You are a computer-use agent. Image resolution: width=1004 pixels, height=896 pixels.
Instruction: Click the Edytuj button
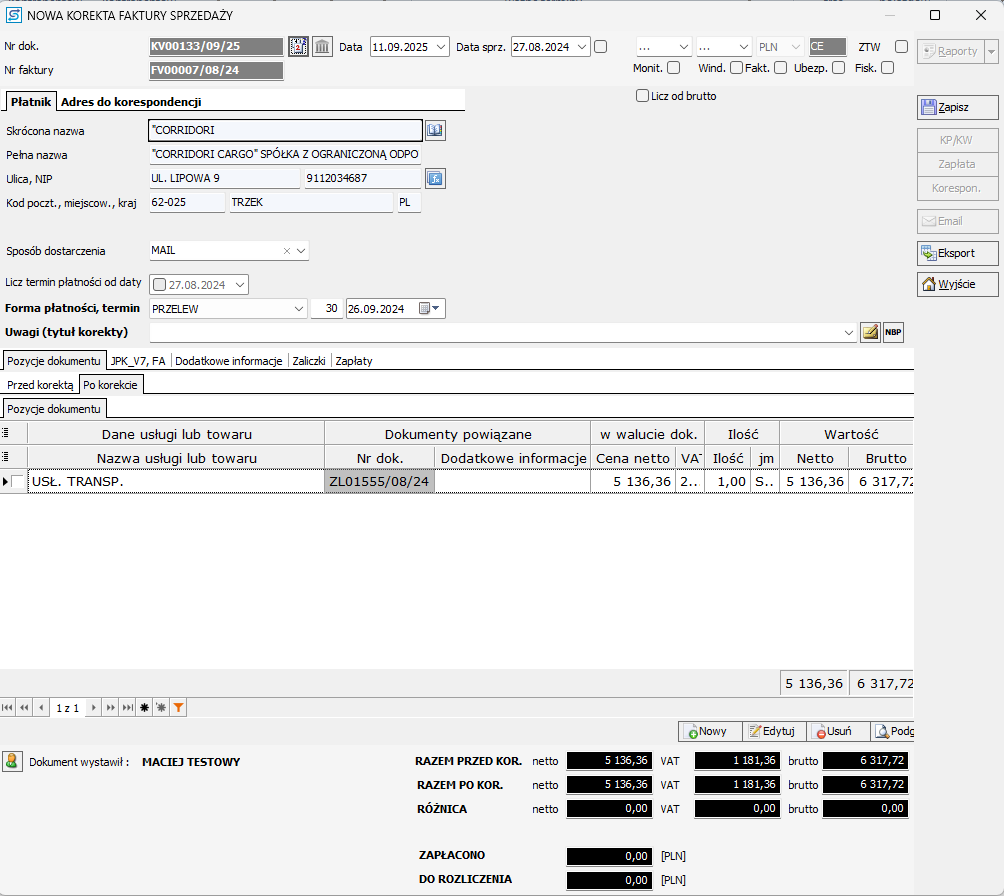click(771, 732)
